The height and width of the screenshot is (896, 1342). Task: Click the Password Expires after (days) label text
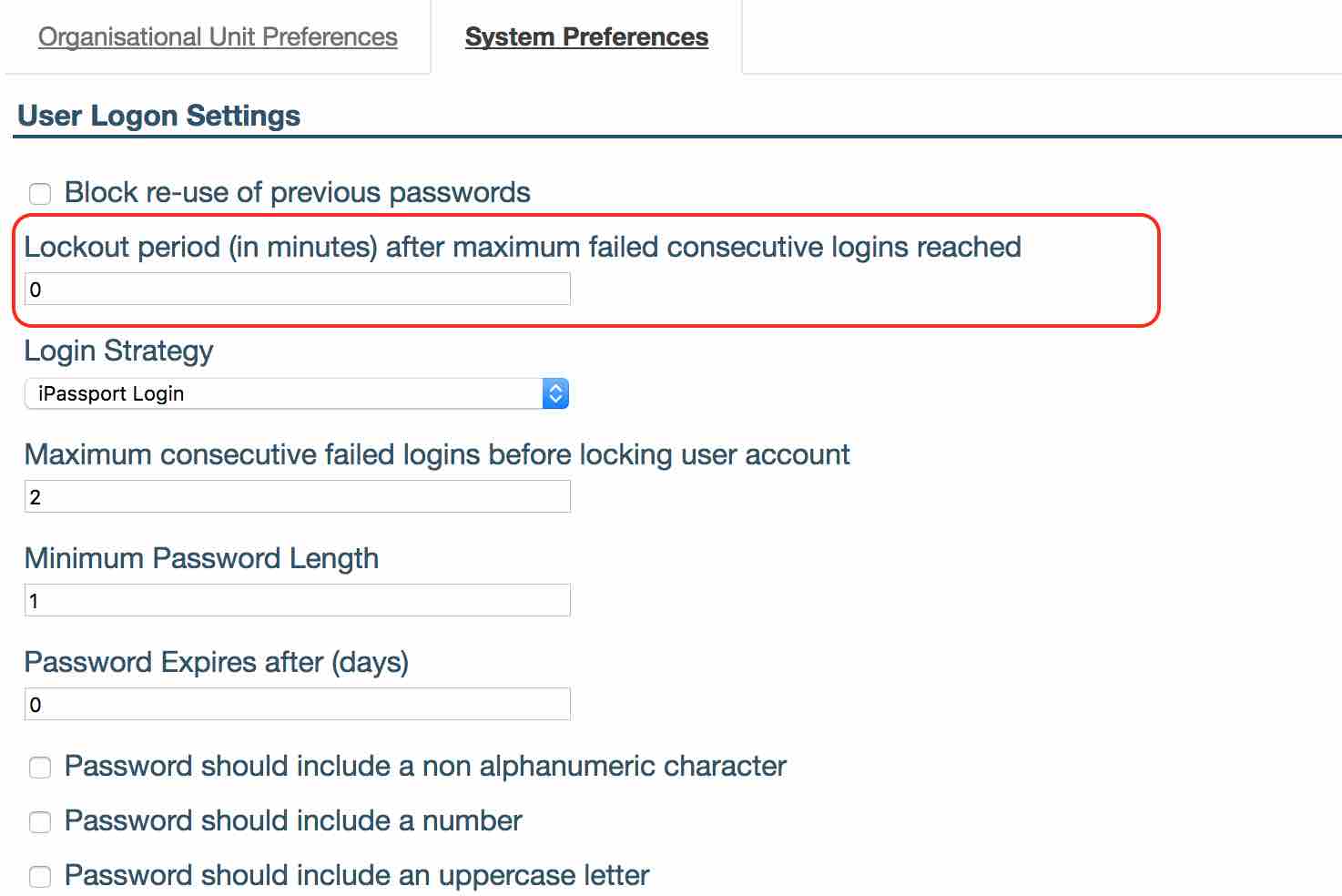click(217, 662)
